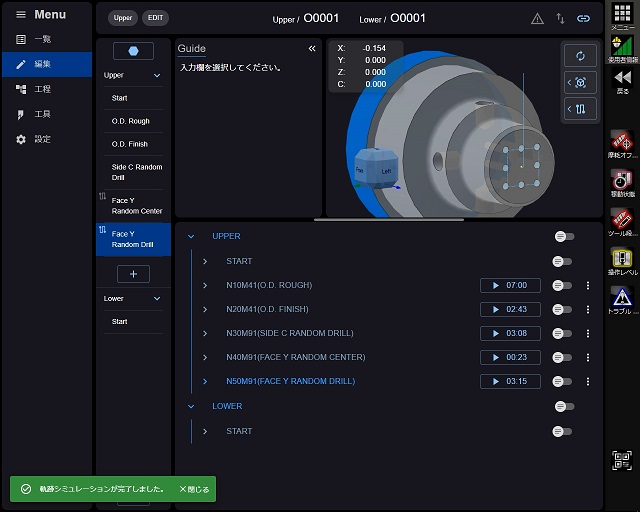Click the warning triangle alert icon
The image size is (640, 512).
[537, 19]
